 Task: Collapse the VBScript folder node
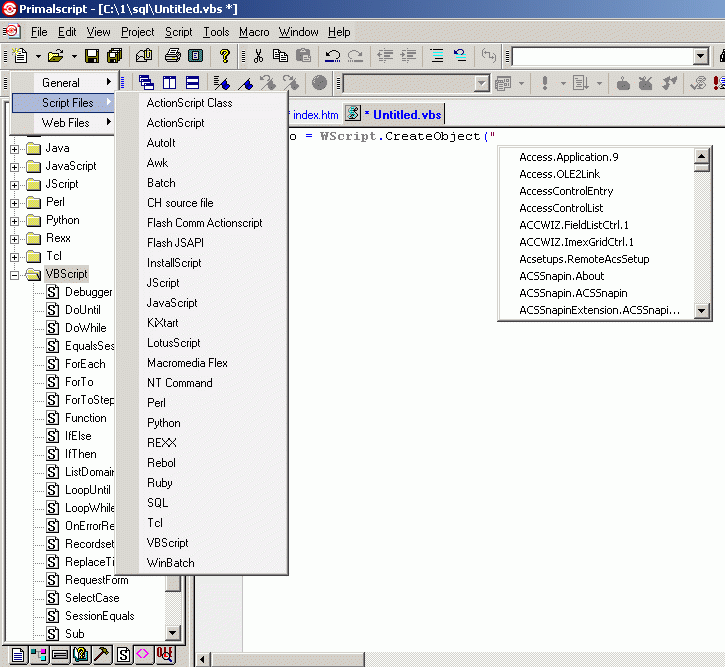point(14,275)
